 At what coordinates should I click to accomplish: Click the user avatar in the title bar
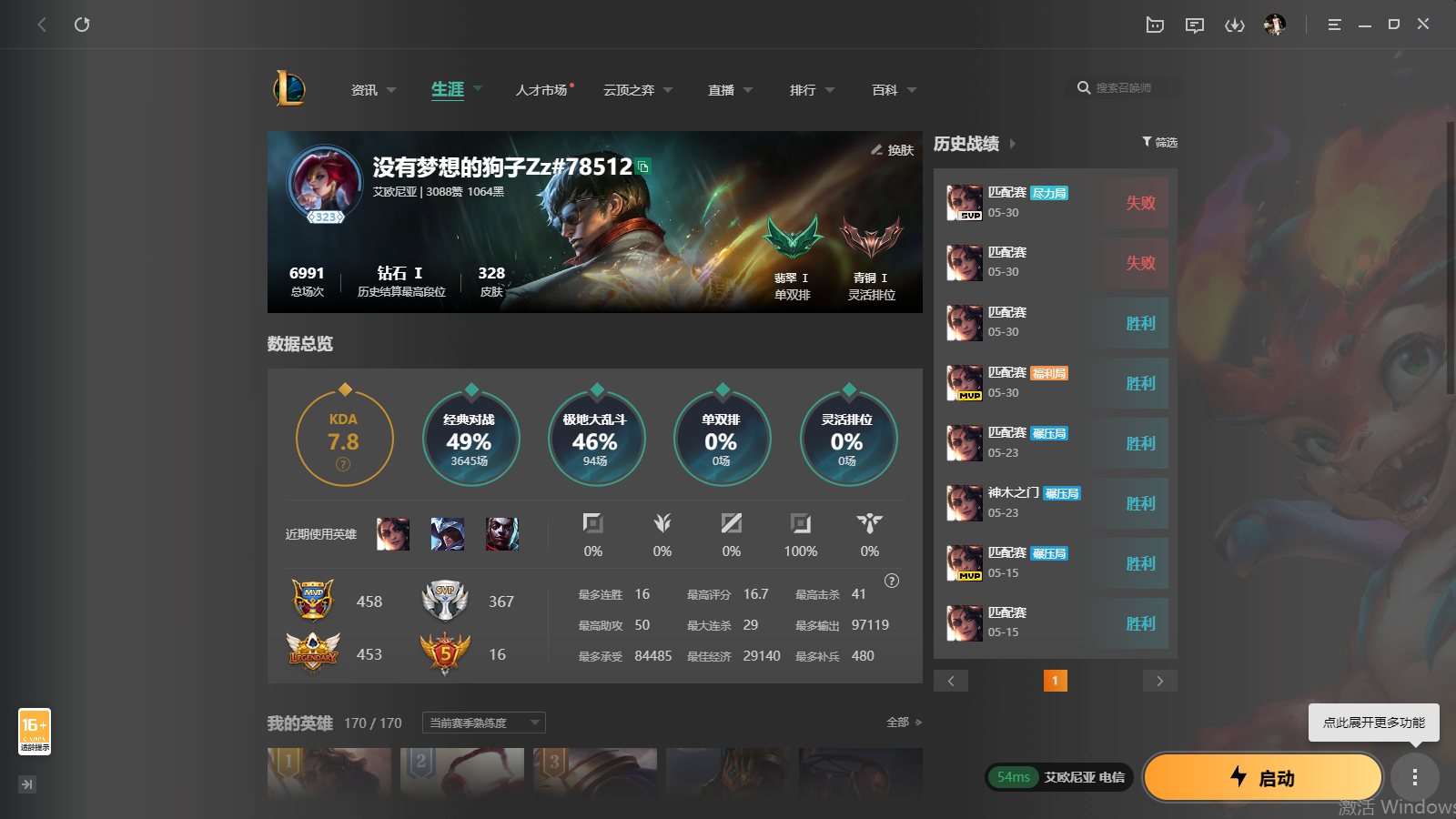1275,25
